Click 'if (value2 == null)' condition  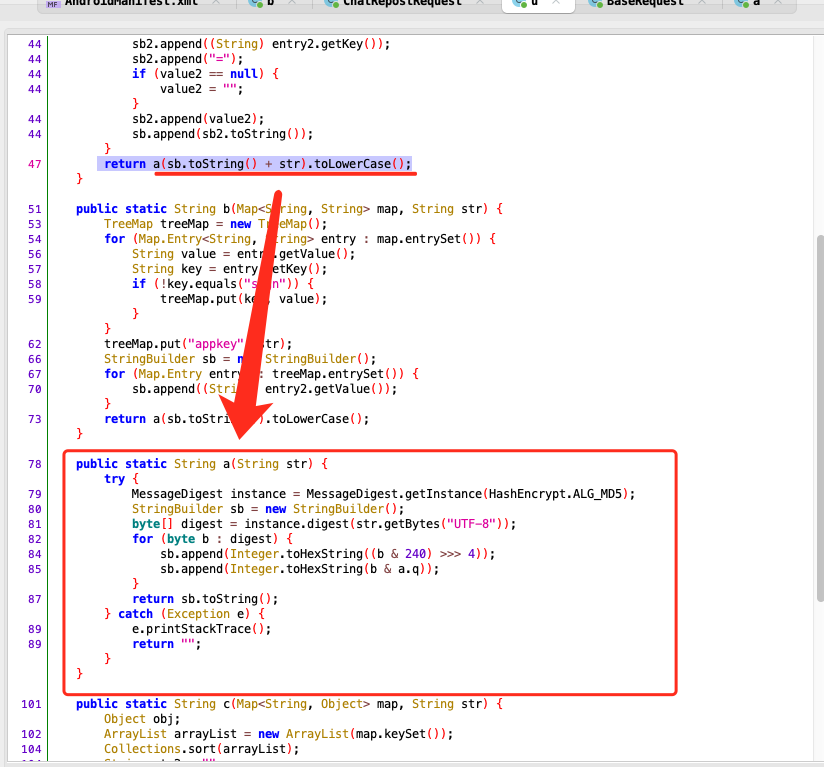click(198, 74)
